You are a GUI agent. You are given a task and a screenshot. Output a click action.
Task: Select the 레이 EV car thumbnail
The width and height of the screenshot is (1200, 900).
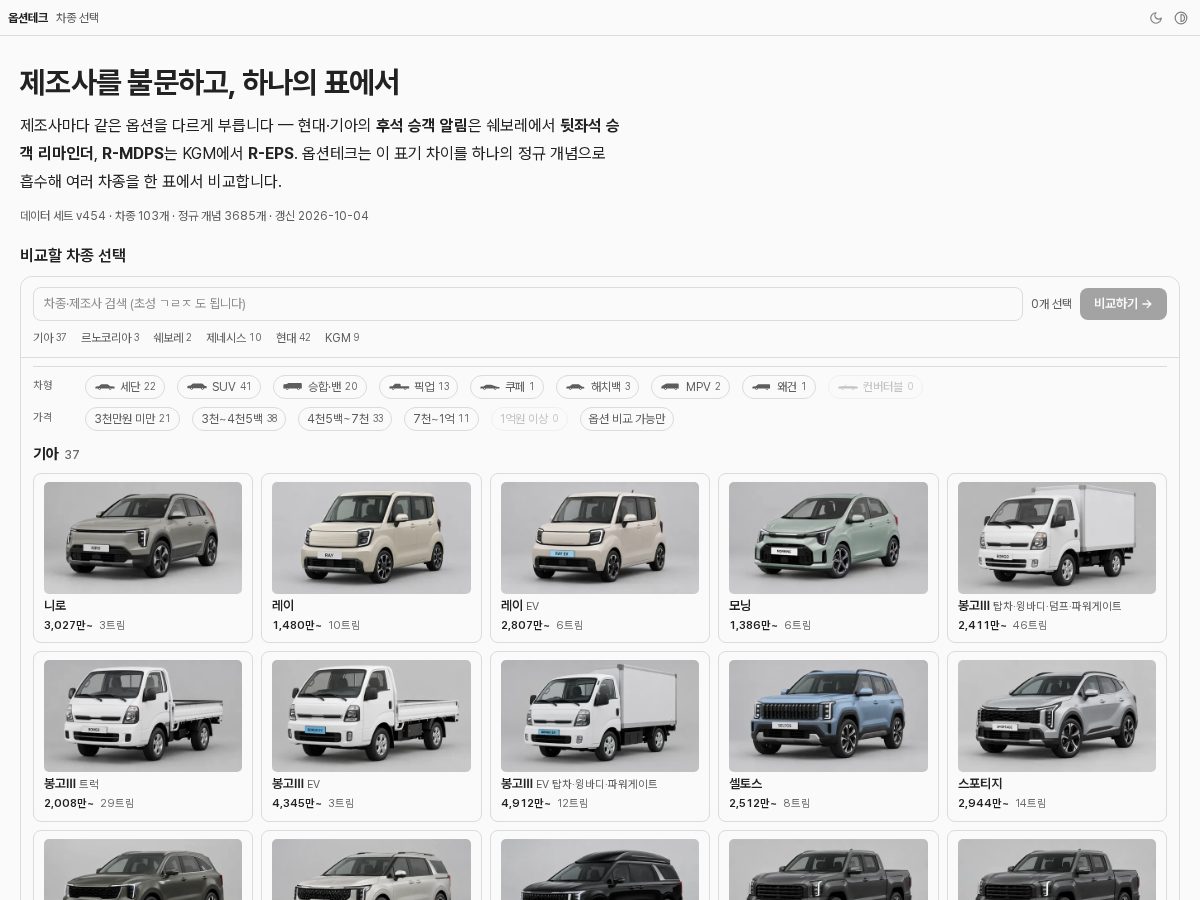tap(600, 538)
